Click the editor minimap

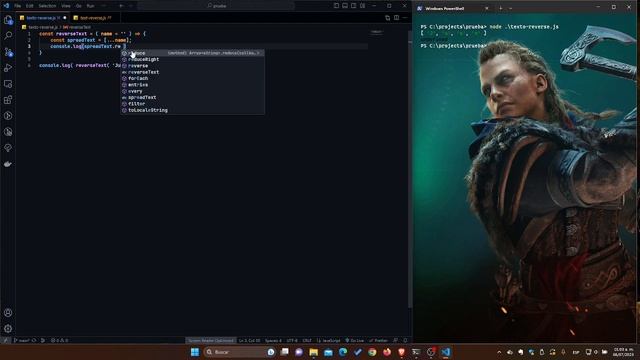pos(376,32)
